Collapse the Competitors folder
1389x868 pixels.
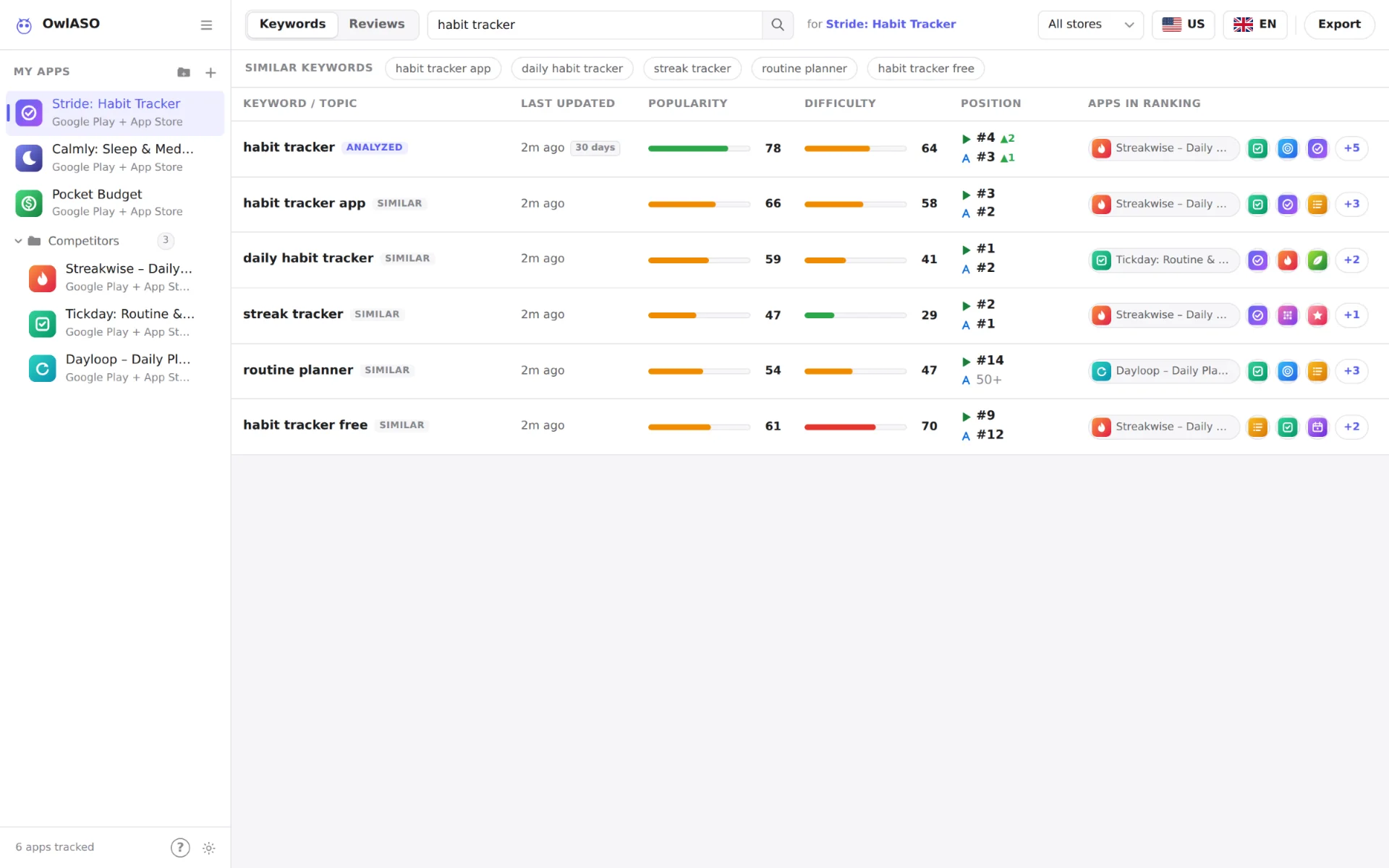pyautogui.click(x=18, y=241)
